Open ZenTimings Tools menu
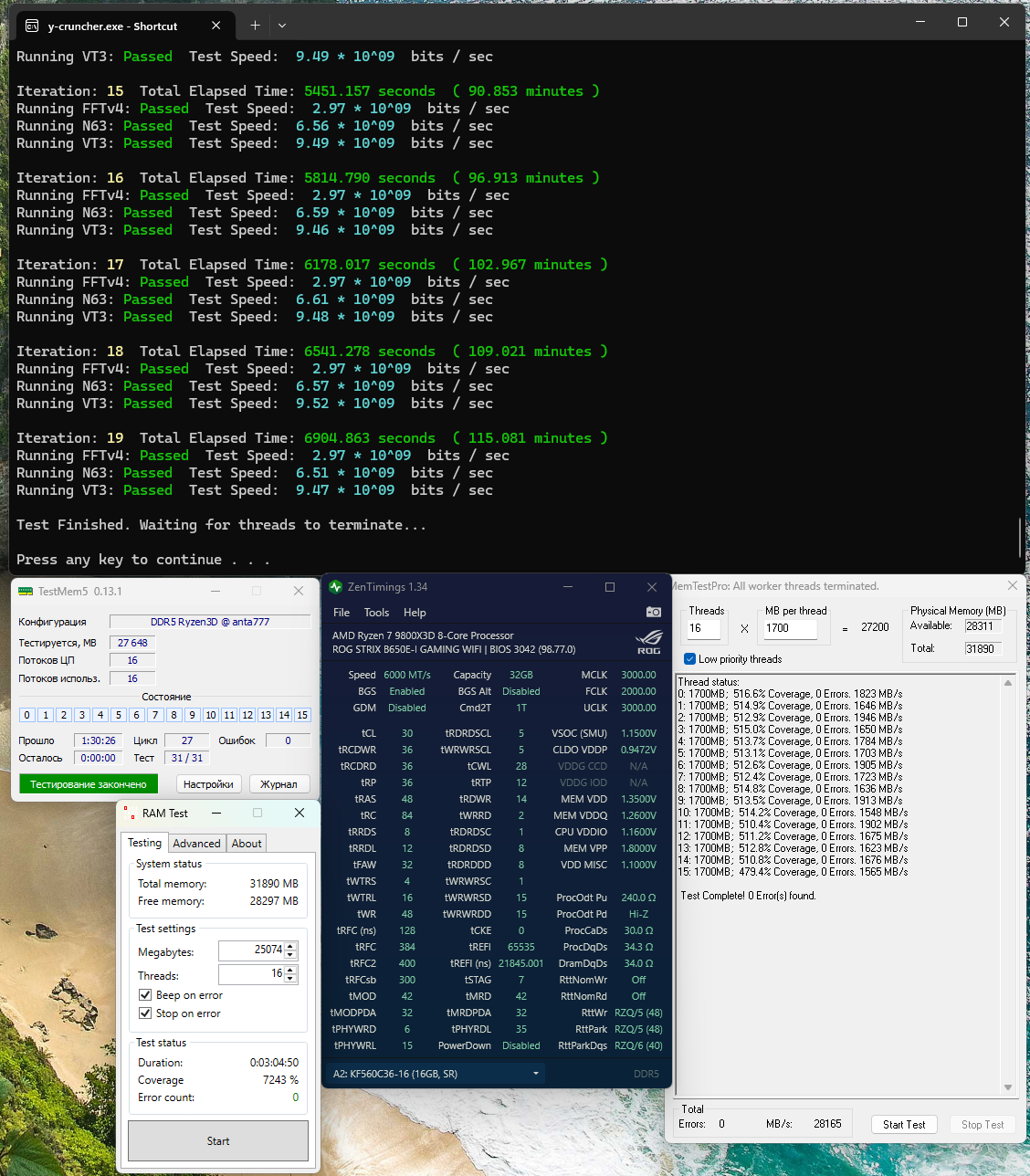1030x1176 pixels. click(x=376, y=613)
